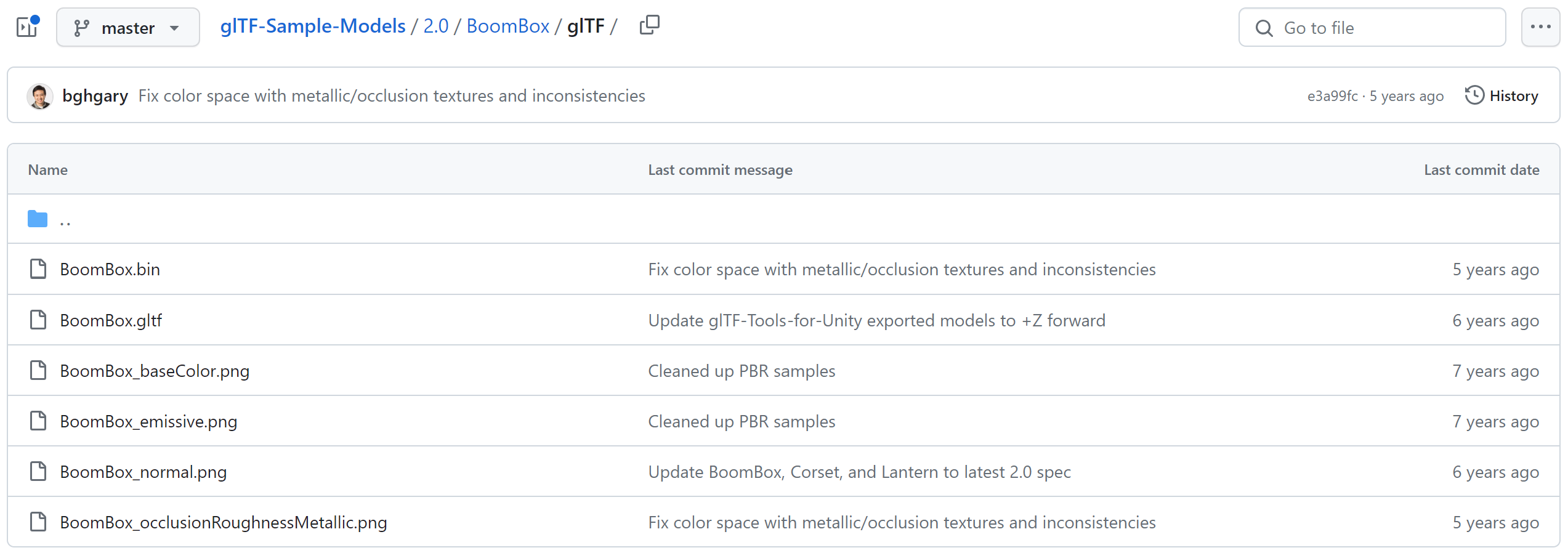
Task: Navigate to the BoomBox breadcrumb folder
Action: click(x=507, y=26)
